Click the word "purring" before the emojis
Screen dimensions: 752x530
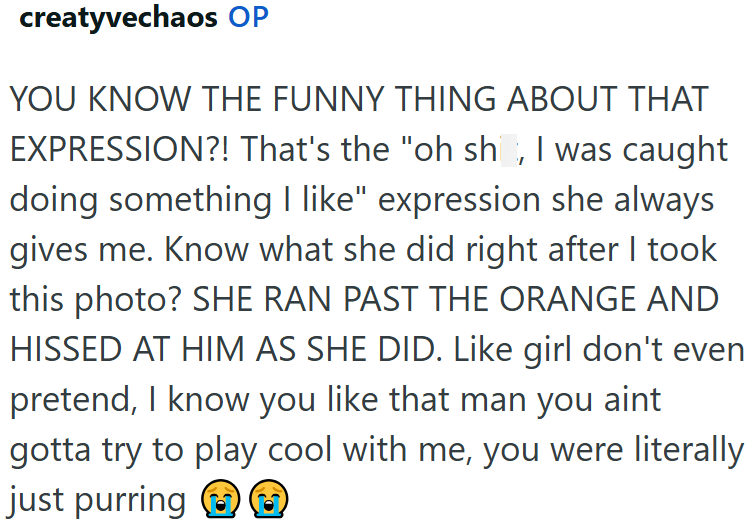pyautogui.click(x=130, y=501)
